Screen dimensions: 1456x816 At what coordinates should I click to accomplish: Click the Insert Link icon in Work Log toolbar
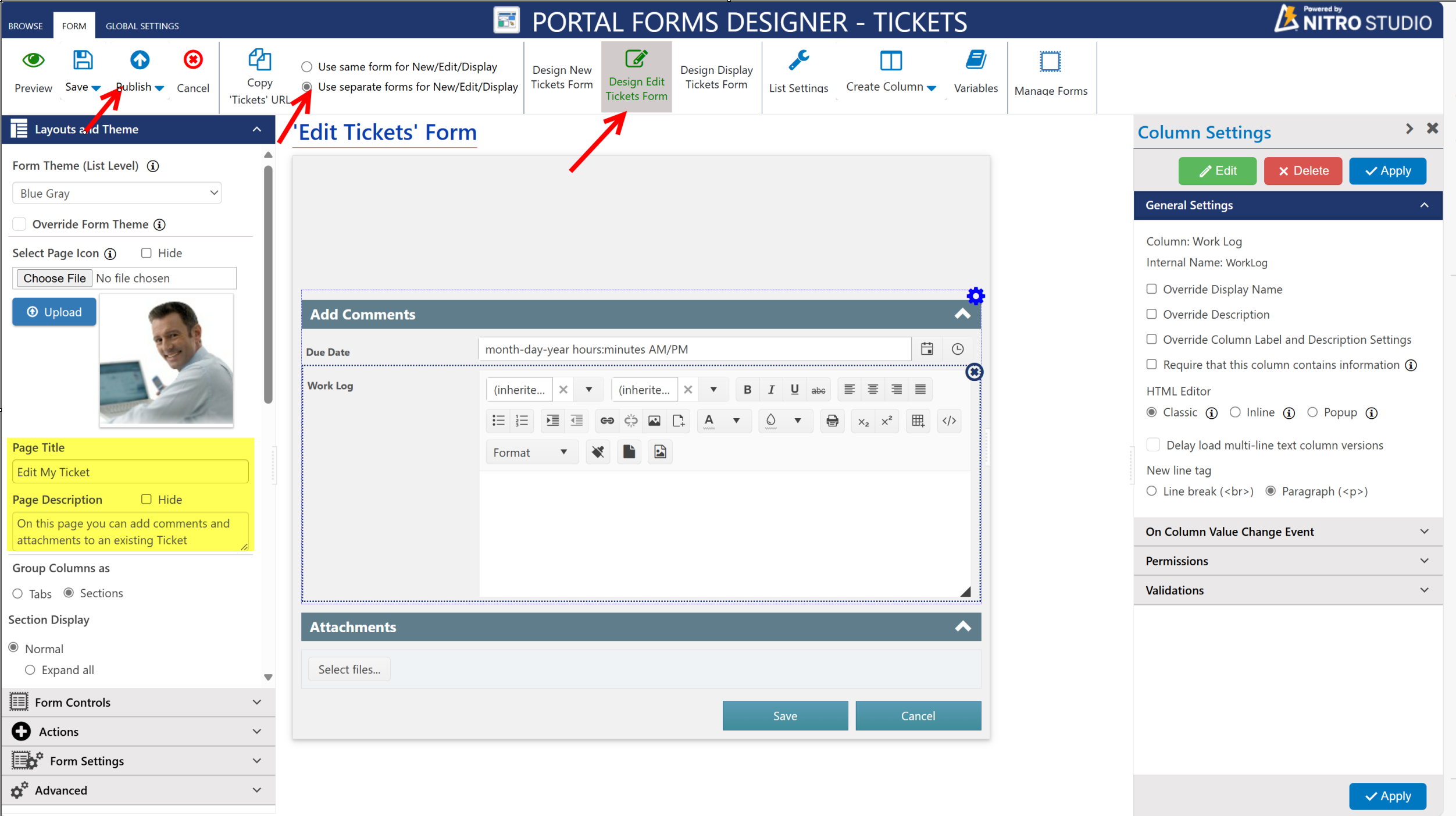(607, 420)
